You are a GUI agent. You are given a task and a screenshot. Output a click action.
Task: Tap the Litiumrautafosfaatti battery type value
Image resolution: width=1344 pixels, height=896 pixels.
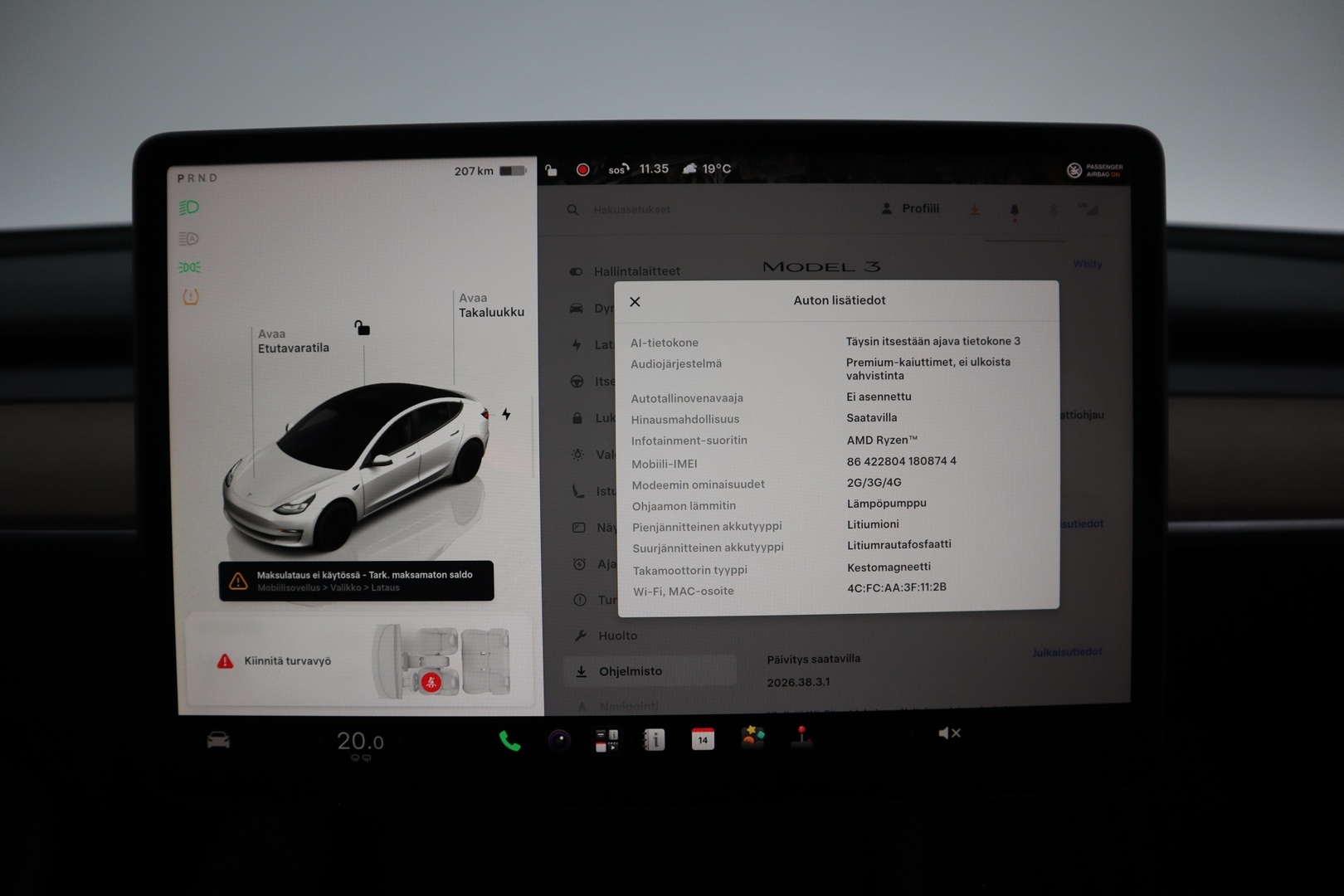tap(898, 545)
